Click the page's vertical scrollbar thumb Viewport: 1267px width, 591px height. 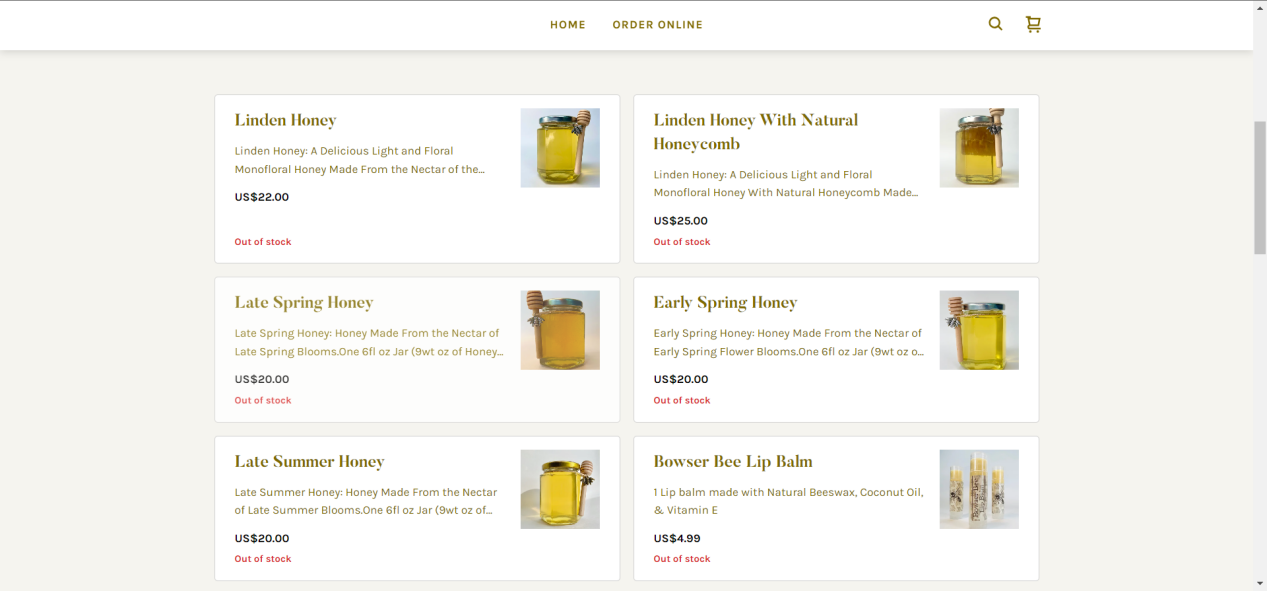click(1260, 188)
